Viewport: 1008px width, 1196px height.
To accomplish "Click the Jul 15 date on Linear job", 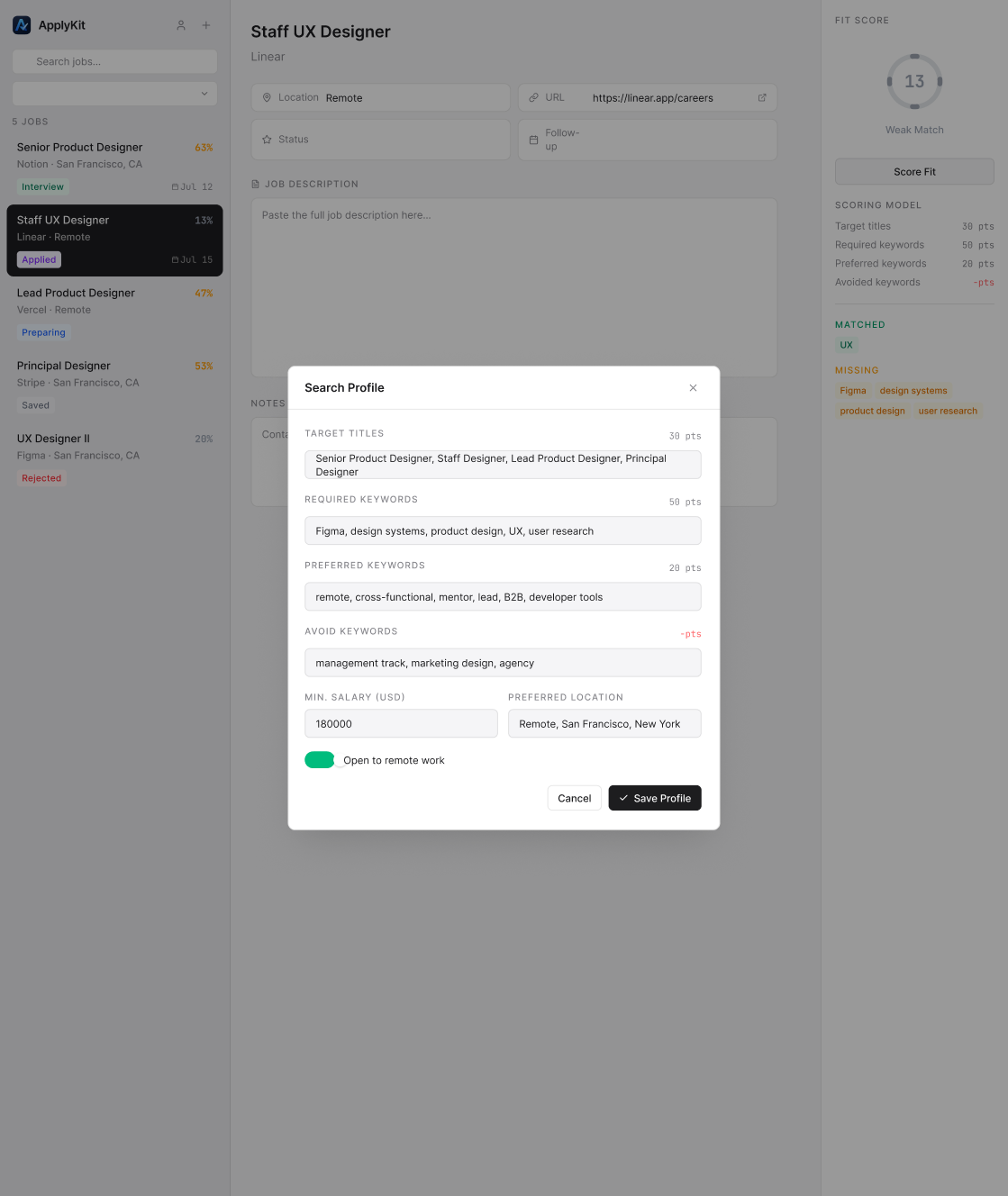I will [x=193, y=260].
